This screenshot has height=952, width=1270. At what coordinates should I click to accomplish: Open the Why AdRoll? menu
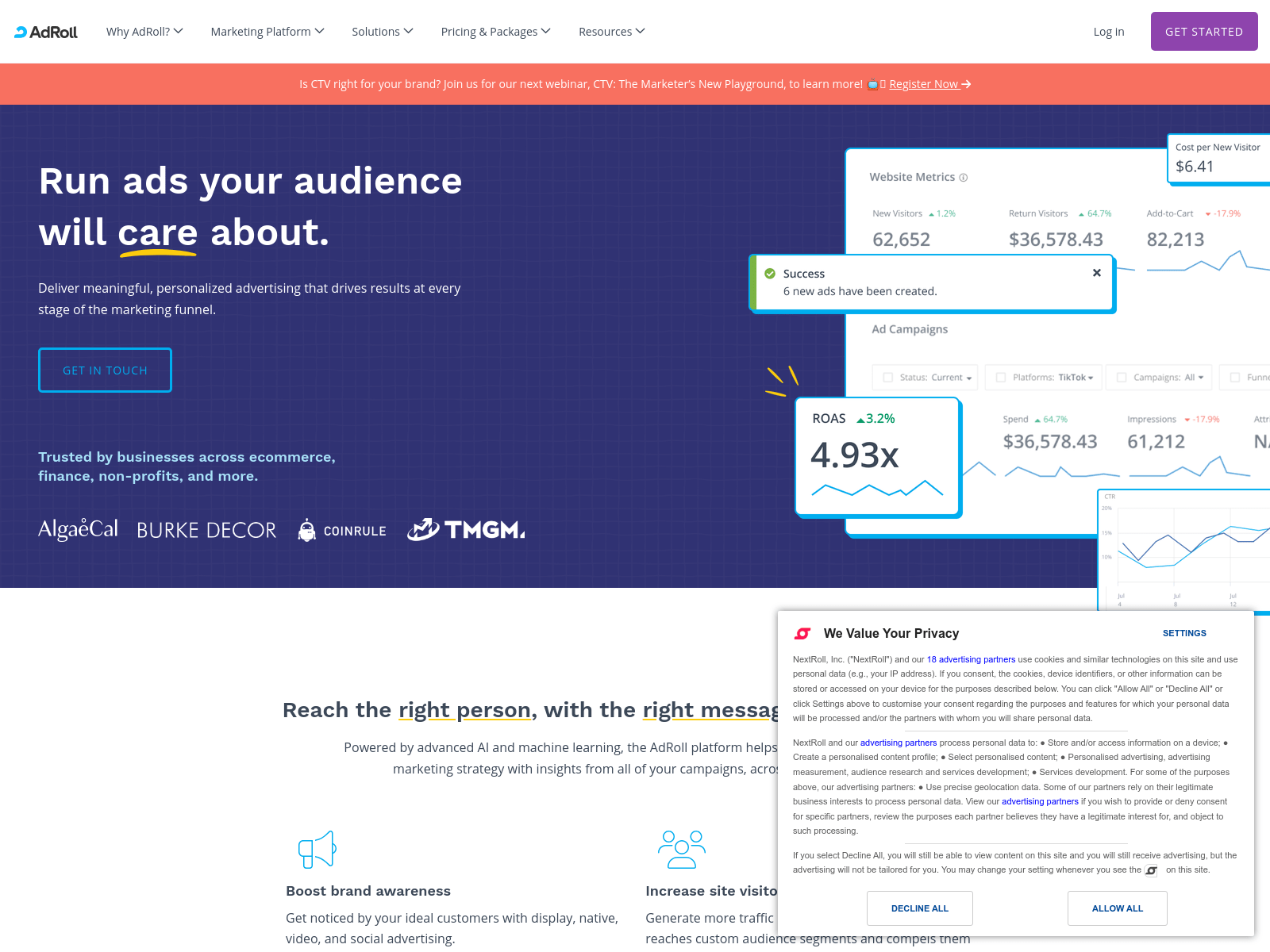pyautogui.click(x=144, y=32)
